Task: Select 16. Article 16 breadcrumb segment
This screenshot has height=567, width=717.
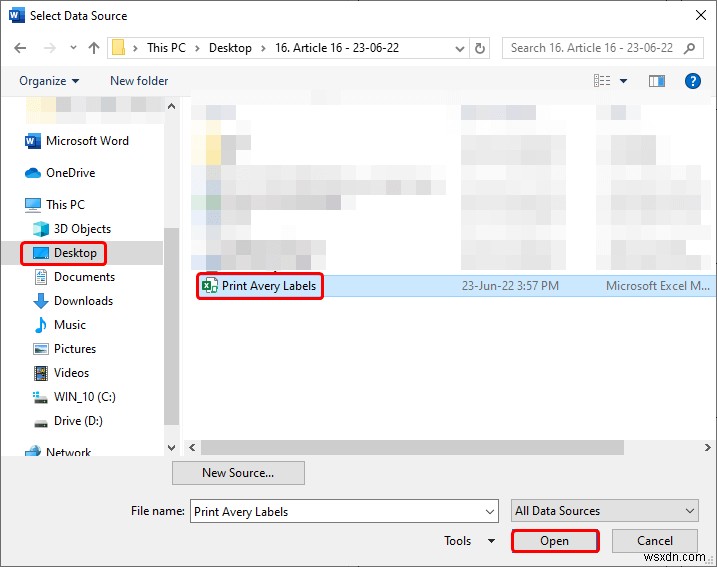Action: point(337,48)
